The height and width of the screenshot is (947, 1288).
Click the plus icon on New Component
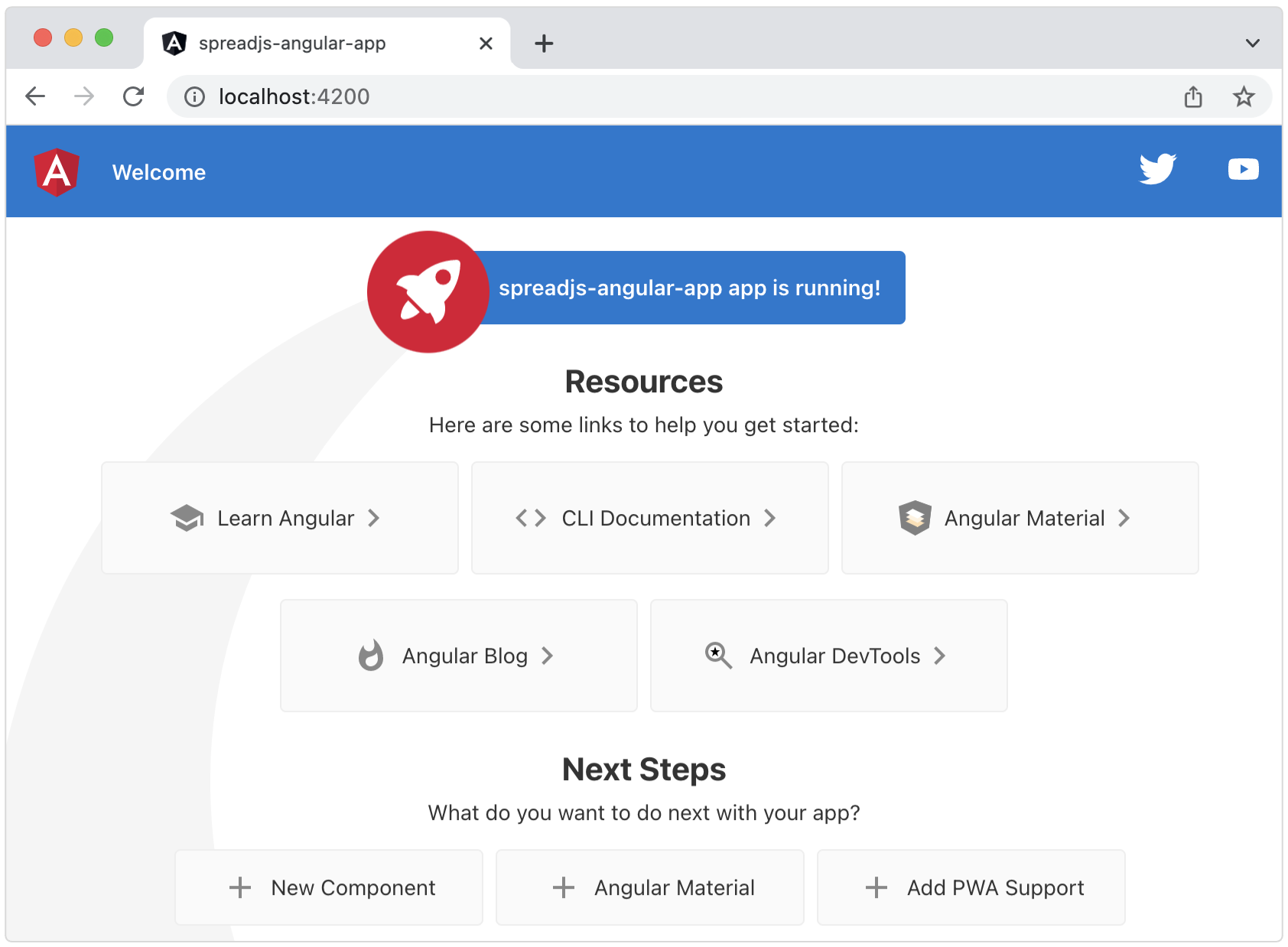pyautogui.click(x=240, y=887)
